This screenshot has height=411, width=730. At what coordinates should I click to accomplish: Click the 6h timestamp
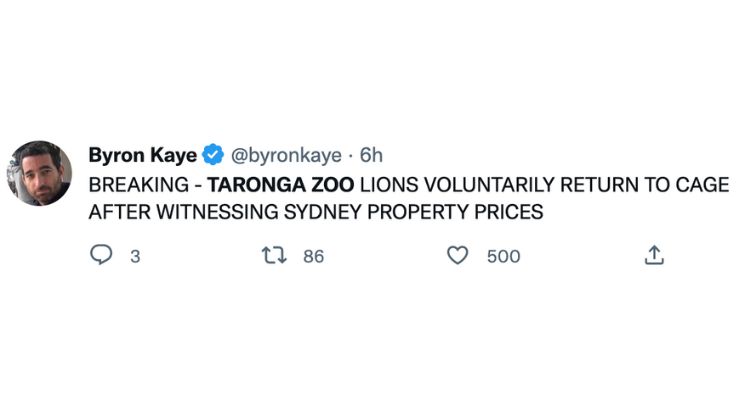pos(372,155)
